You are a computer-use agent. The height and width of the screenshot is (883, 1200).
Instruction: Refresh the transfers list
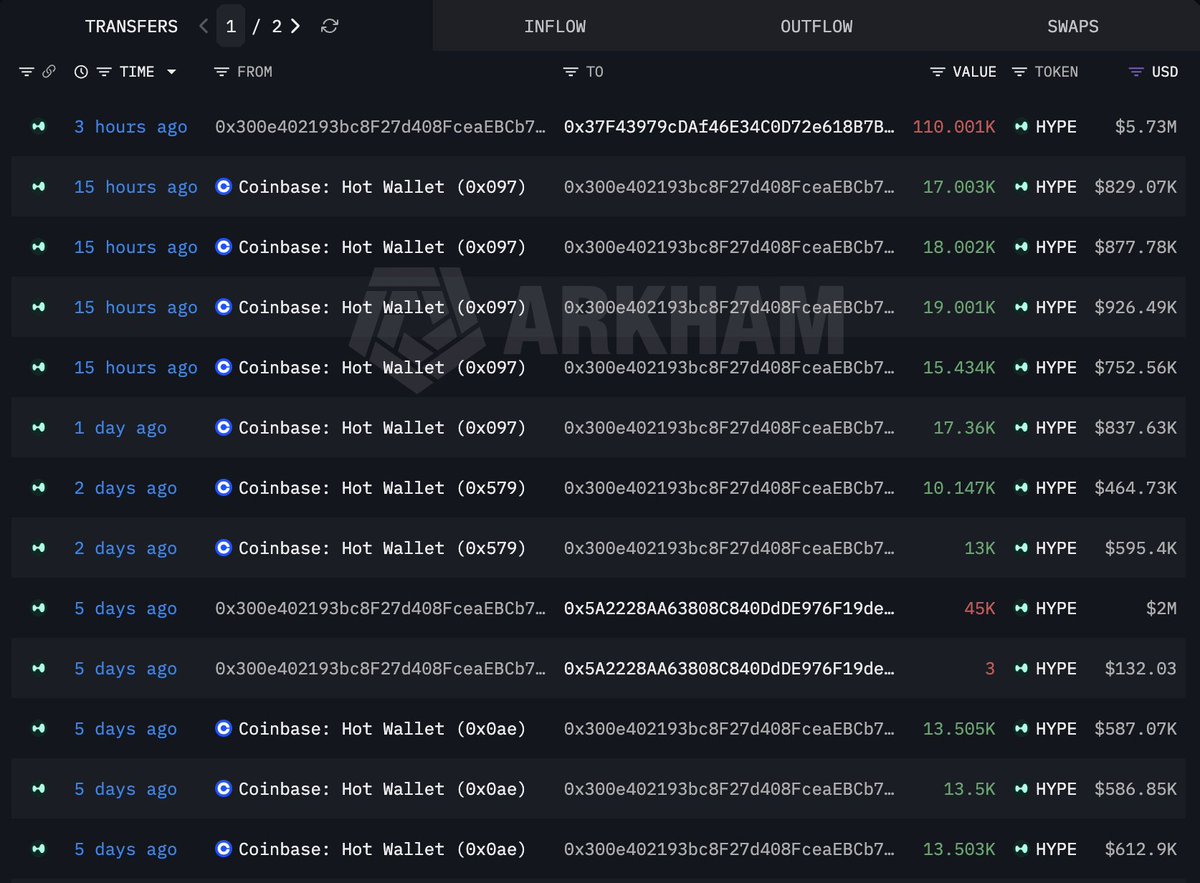pos(329,26)
